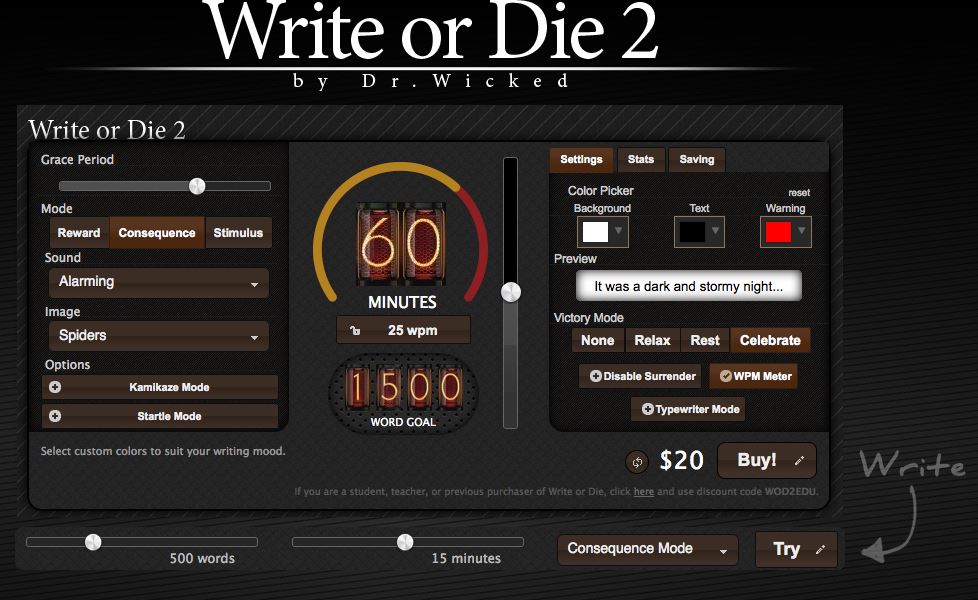Click the checkmark icon on WPM Meter
Image resolution: width=978 pixels, height=600 pixels.
point(725,376)
